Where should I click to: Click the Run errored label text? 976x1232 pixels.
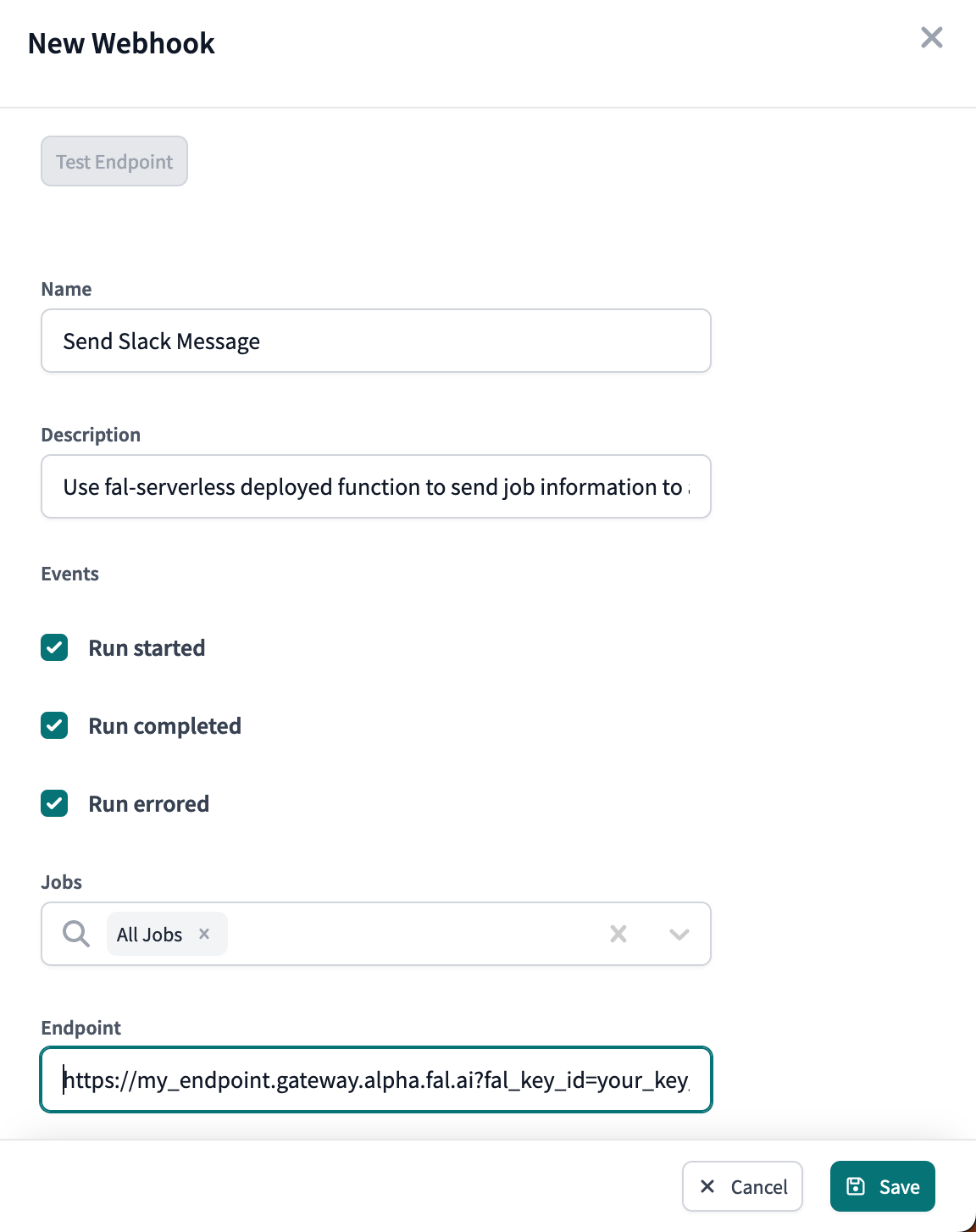[x=148, y=804]
